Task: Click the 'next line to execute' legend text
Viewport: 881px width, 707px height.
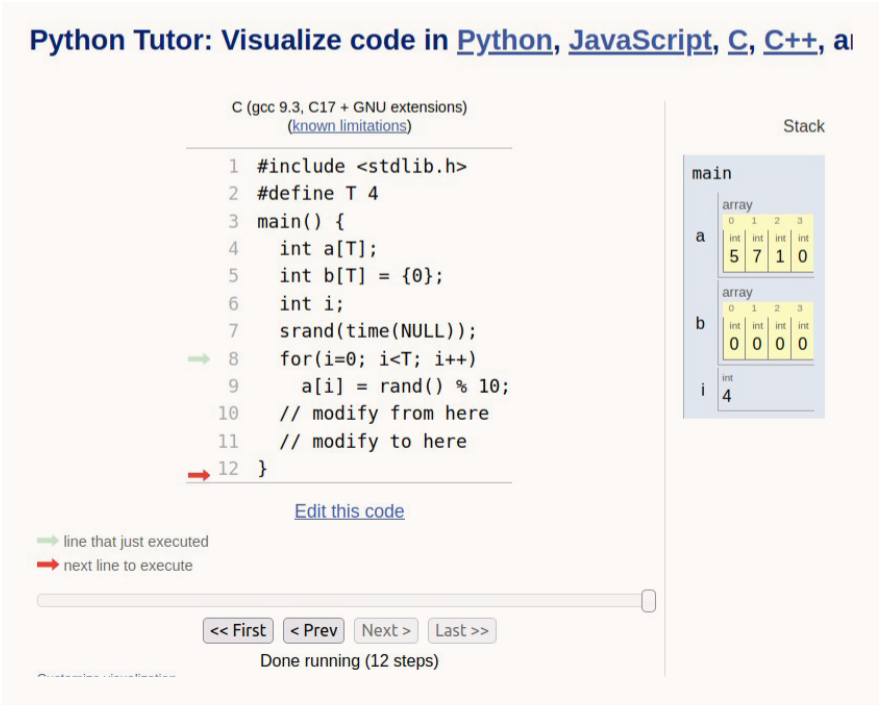Action: tap(128, 566)
